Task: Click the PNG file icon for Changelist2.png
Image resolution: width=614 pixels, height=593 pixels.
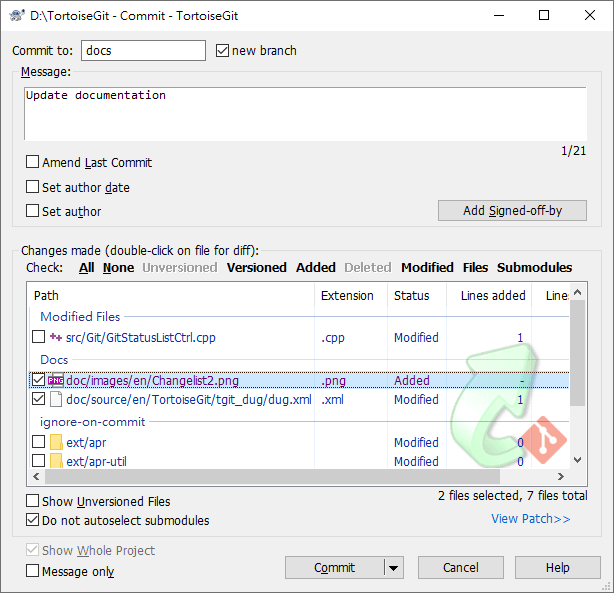Action: (x=56, y=380)
